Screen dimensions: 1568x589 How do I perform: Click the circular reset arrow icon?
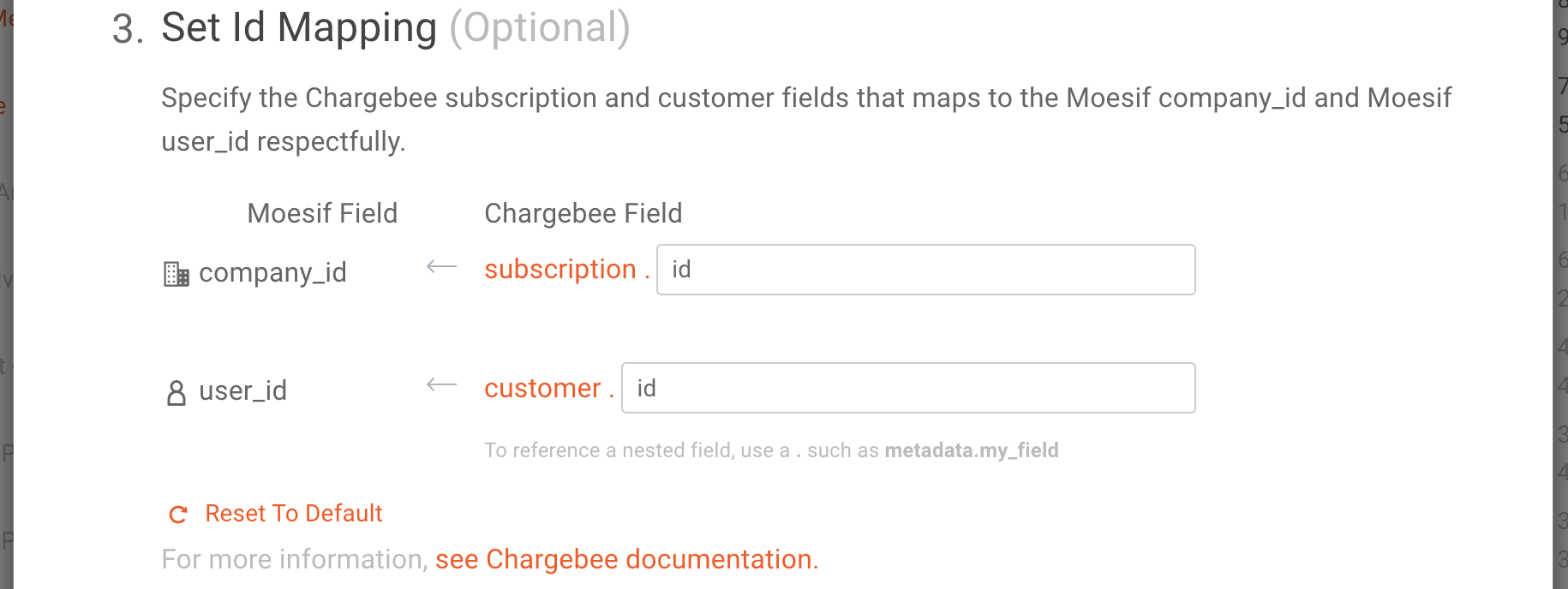[178, 515]
